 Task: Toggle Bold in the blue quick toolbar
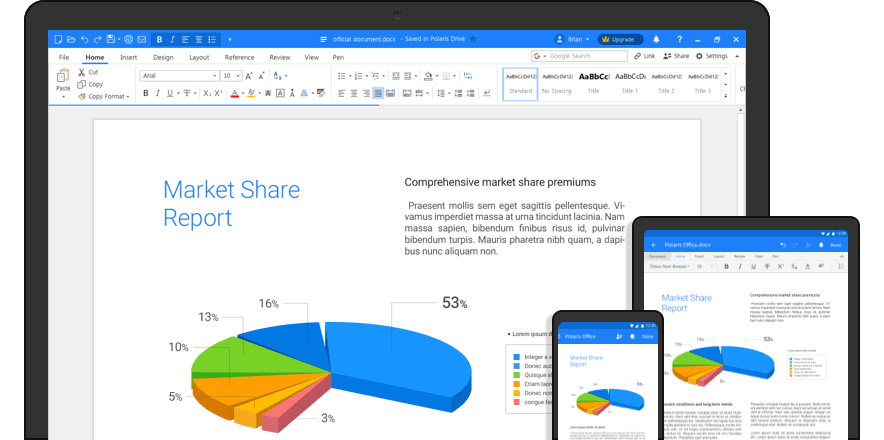[x=160, y=39]
